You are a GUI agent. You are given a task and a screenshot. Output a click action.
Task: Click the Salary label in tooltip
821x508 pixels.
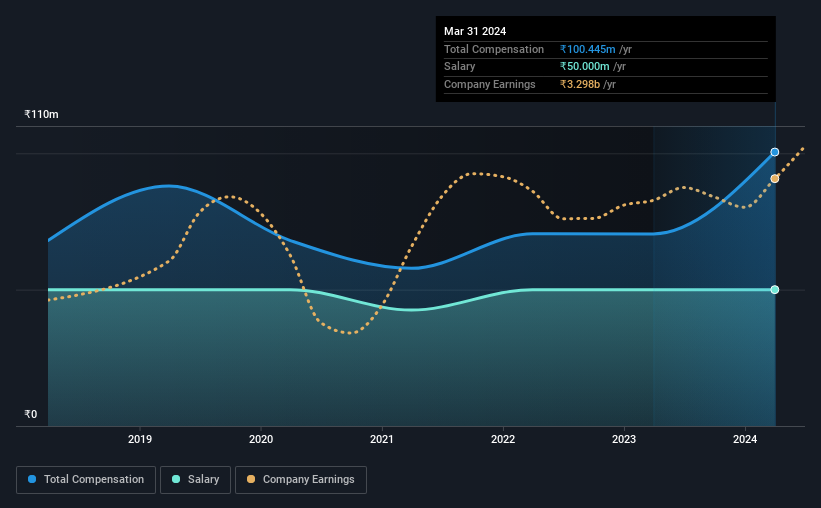(x=460, y=67)
